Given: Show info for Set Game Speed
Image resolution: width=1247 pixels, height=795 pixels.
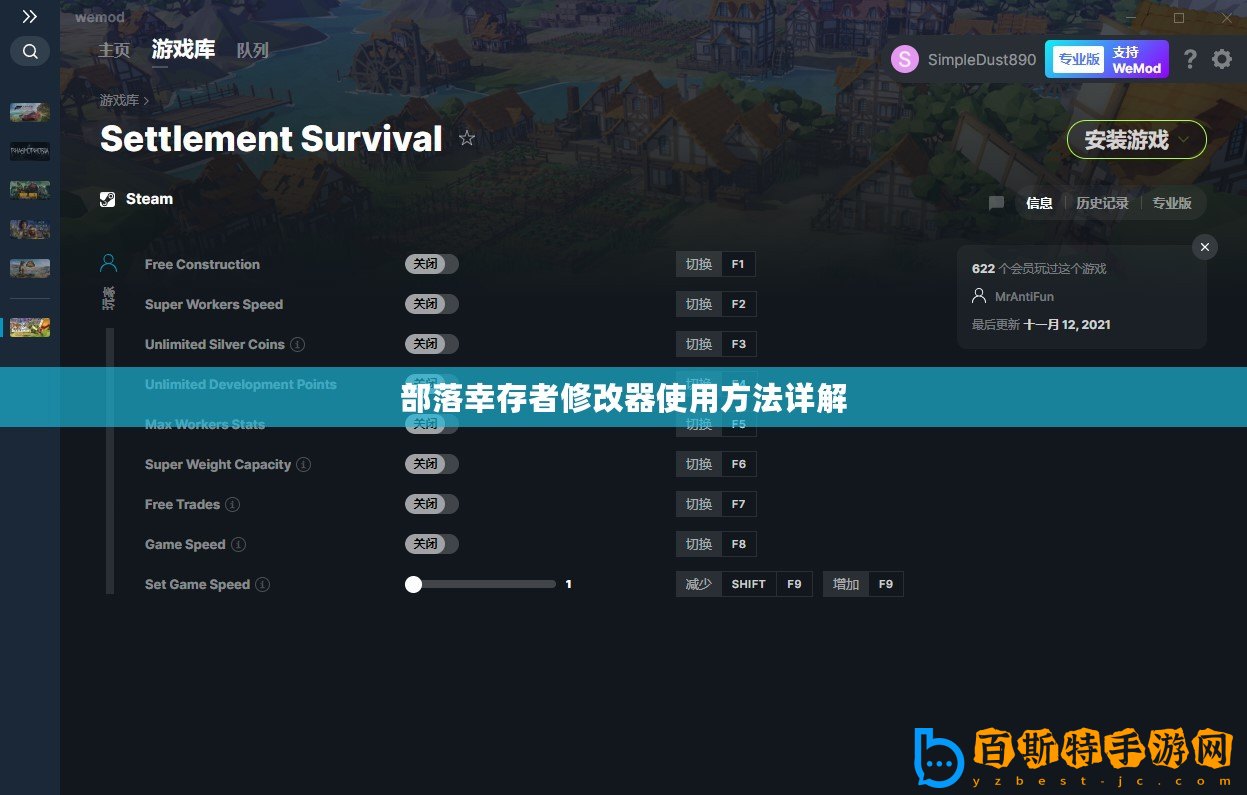Looking at the screenshot, I should (x=263, y=585).
